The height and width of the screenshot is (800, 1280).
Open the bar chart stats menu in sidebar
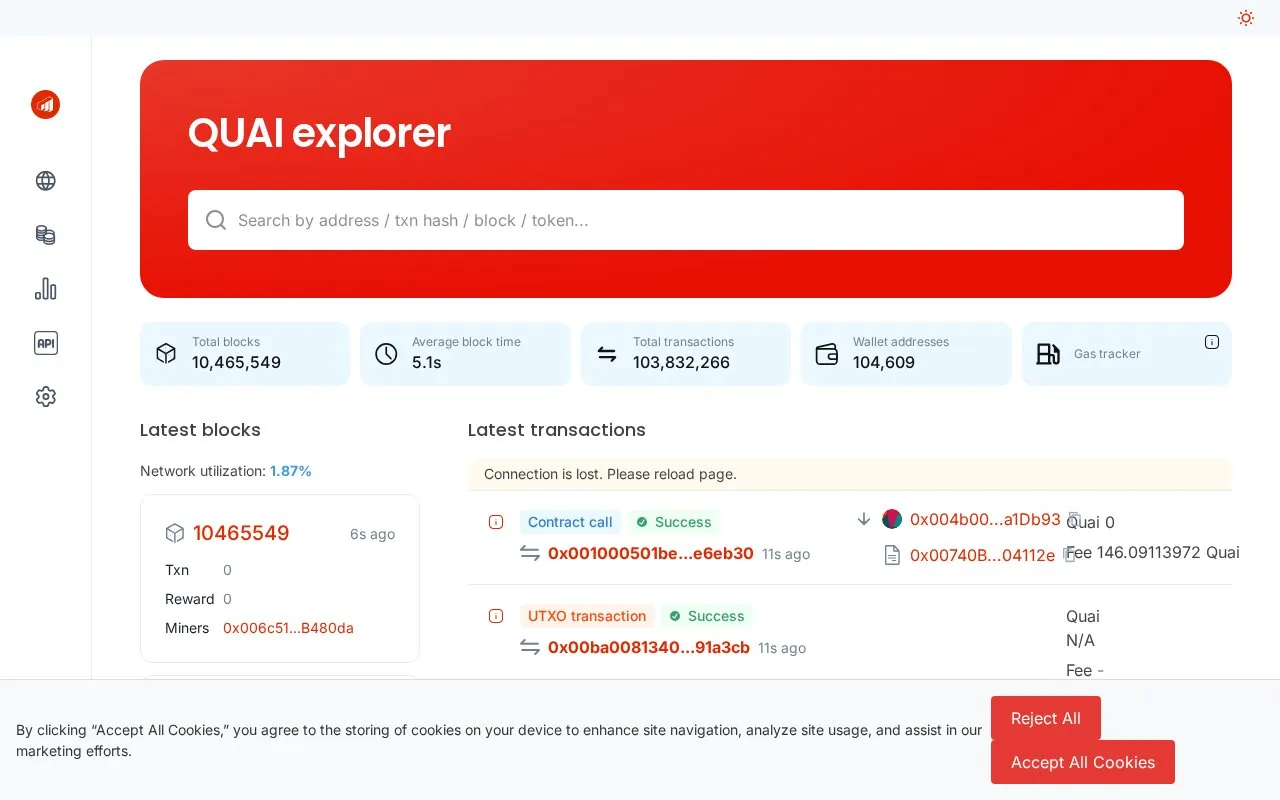coord(45,289)
